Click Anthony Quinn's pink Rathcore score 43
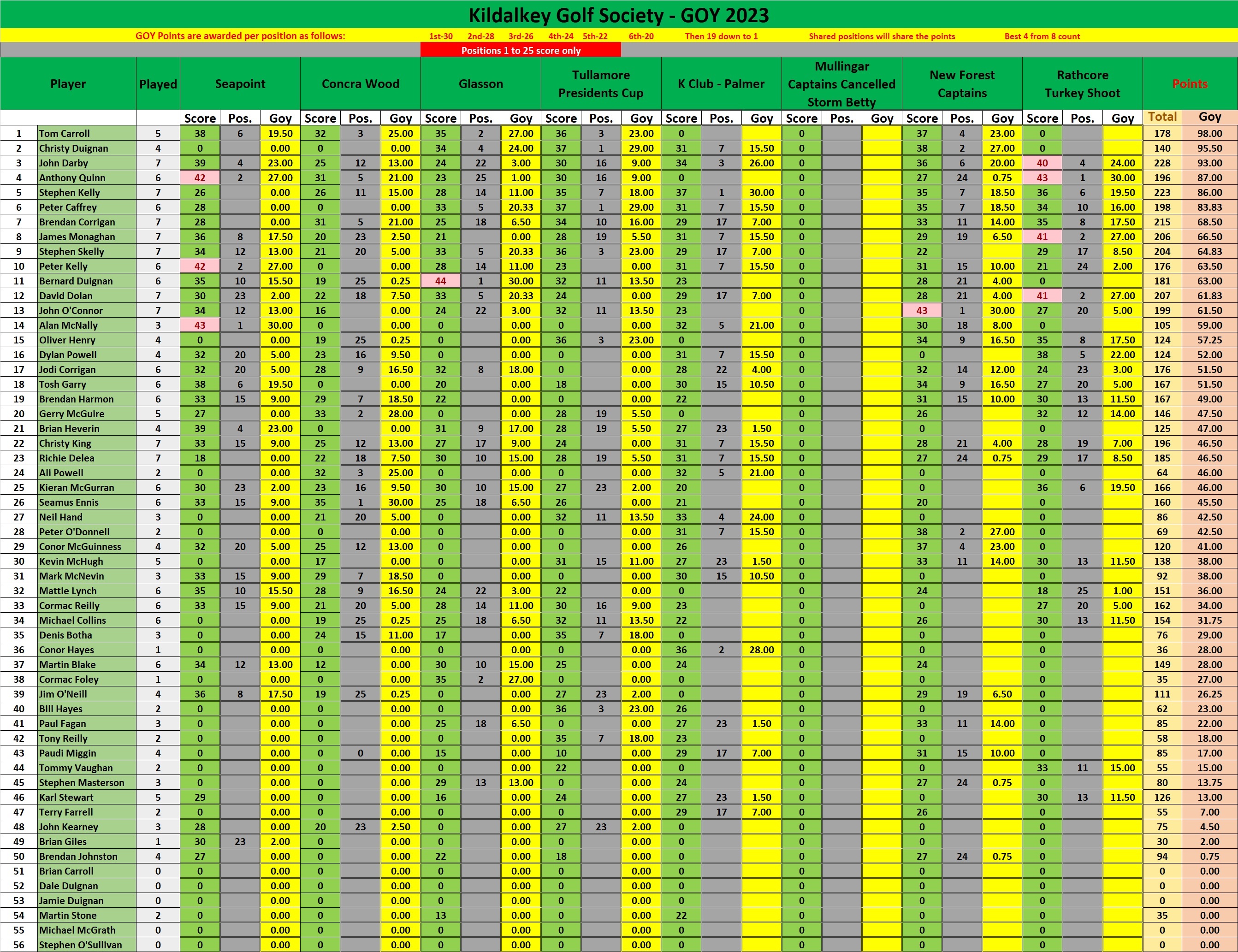This screenshot has height=952, width=1238. click(1043, 178)
